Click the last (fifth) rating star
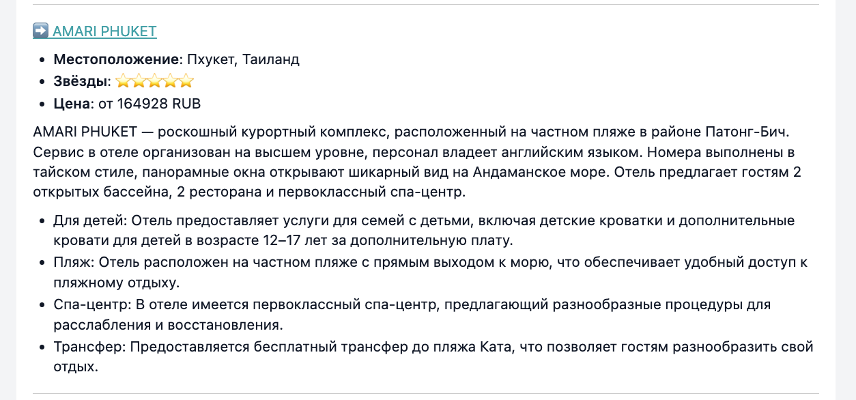 click(x=185, y=81)
